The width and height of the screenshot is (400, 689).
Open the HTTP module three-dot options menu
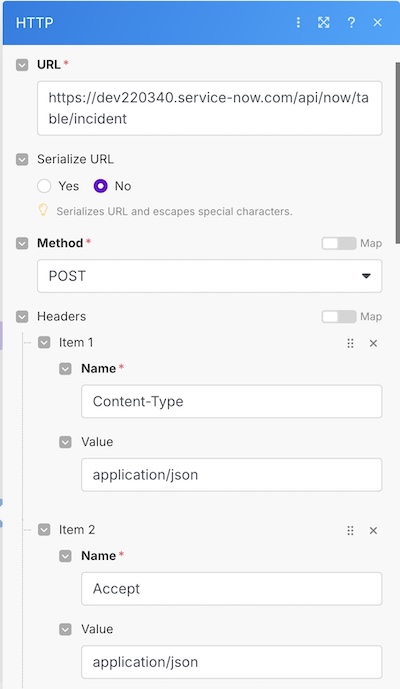[x=298, y=22]
